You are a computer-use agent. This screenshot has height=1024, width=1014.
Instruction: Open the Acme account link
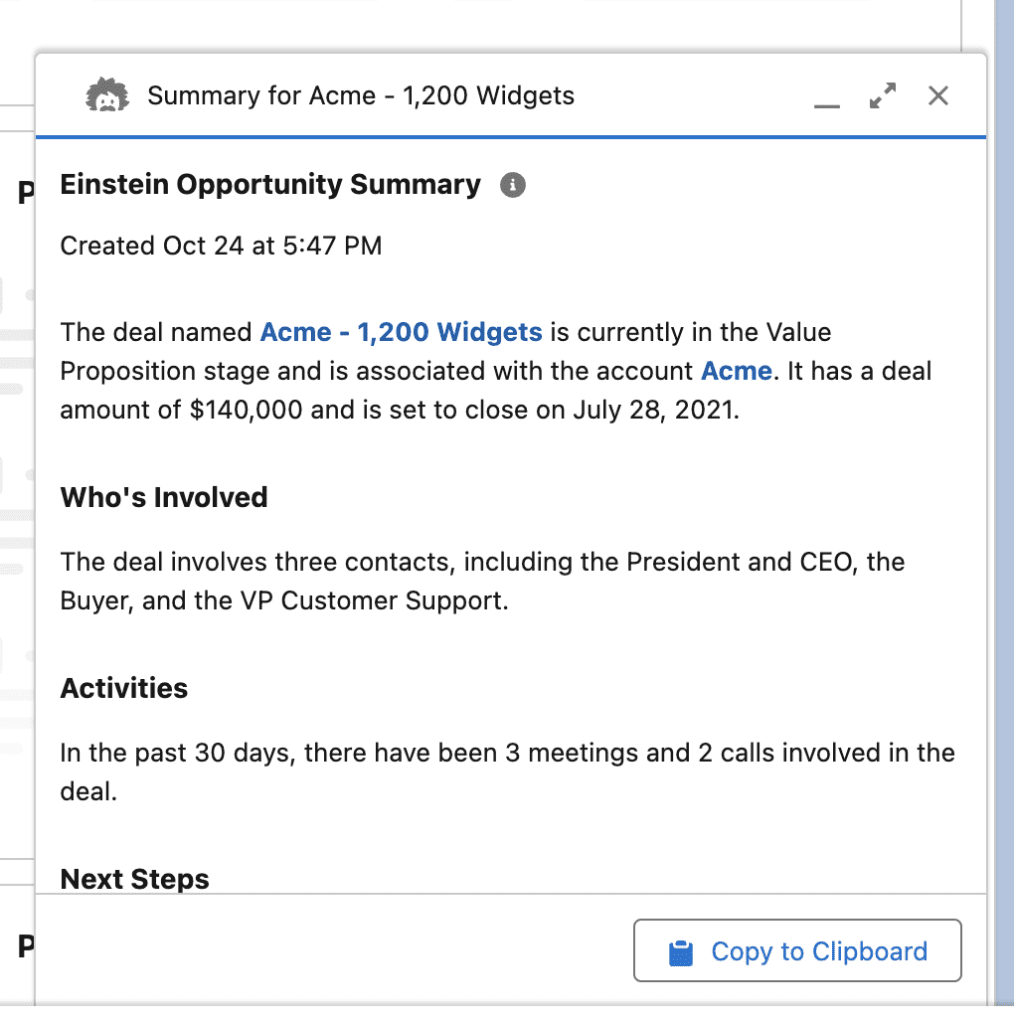(x=737, y=371)
